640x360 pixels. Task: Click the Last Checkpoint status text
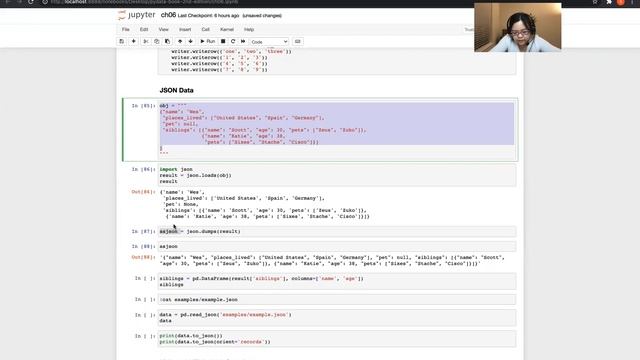208,16
